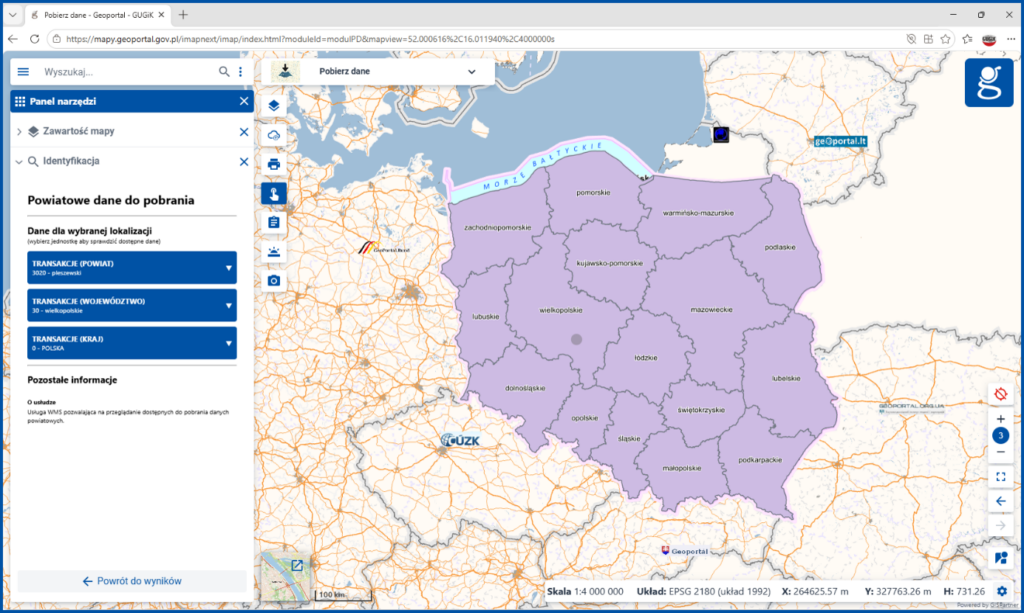1024x613 pixels.
Task: Toggle the identification pointer tool
Action: click(274, 194)
